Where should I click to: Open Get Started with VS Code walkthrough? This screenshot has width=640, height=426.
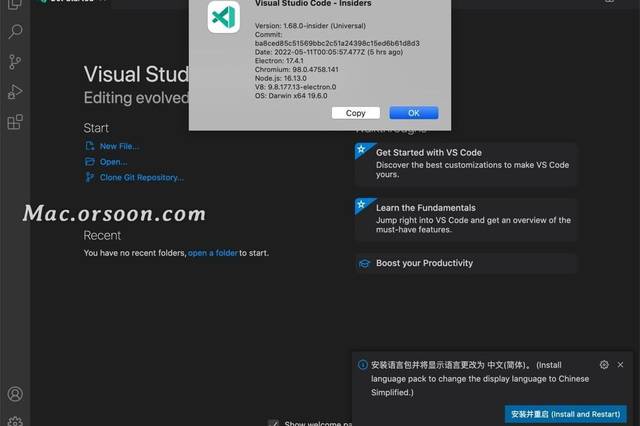point(466,164)
